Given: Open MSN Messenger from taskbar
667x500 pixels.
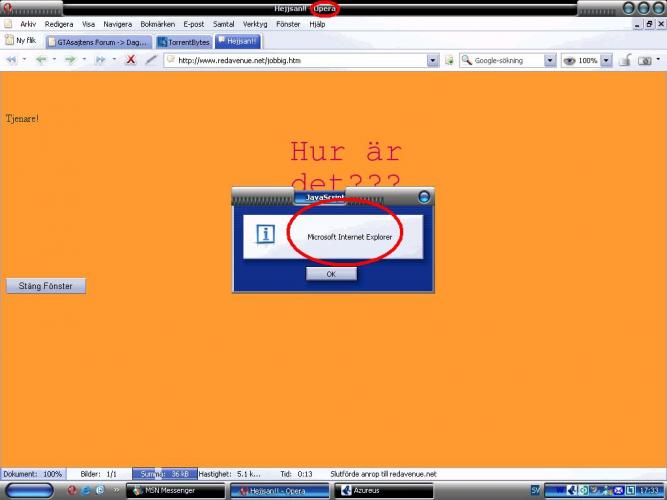Looking at the screenshot, I should (x=176, y=491).
